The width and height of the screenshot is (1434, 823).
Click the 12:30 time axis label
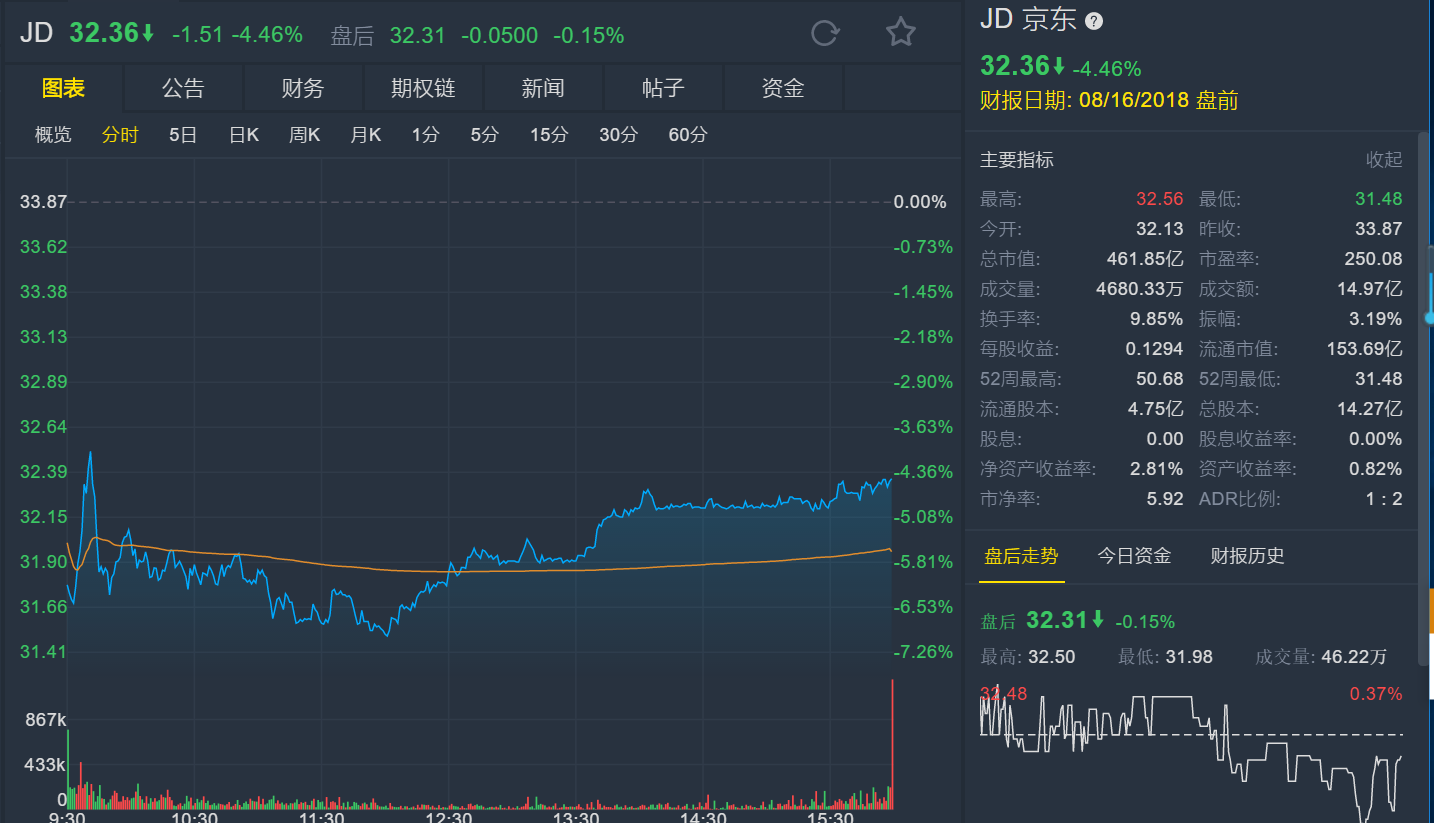click(x=448, y=816)
